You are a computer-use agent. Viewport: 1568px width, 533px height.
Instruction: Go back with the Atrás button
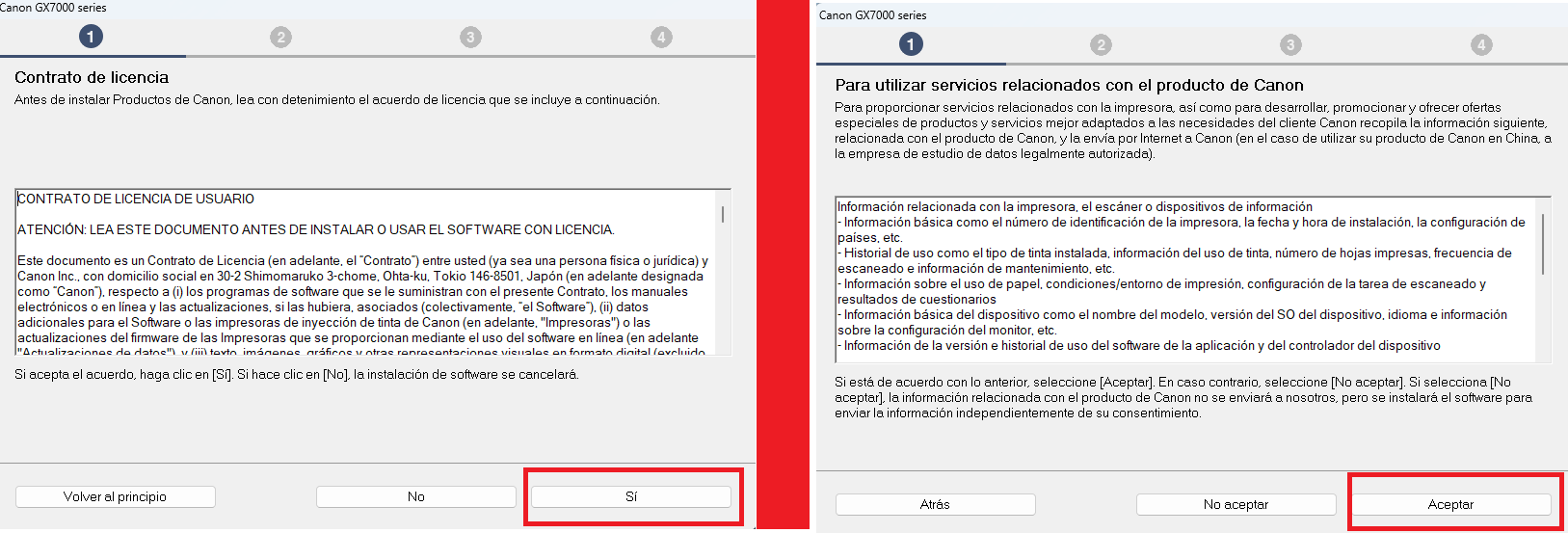point(935,504)
